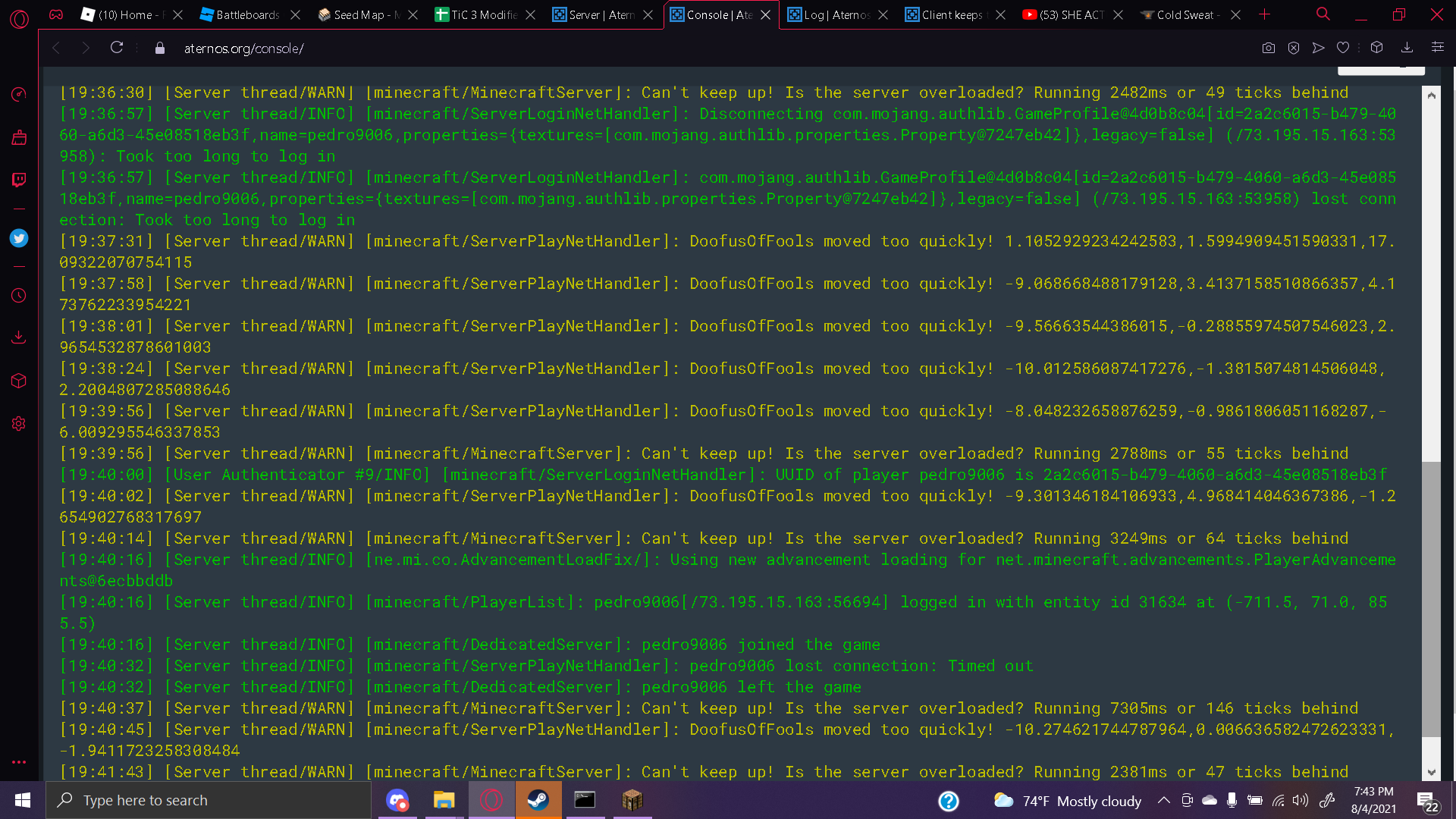The height and width of the screenshot is (819, 1456).
Task: Open GX Corner gamepad icon
Action: 56,14
